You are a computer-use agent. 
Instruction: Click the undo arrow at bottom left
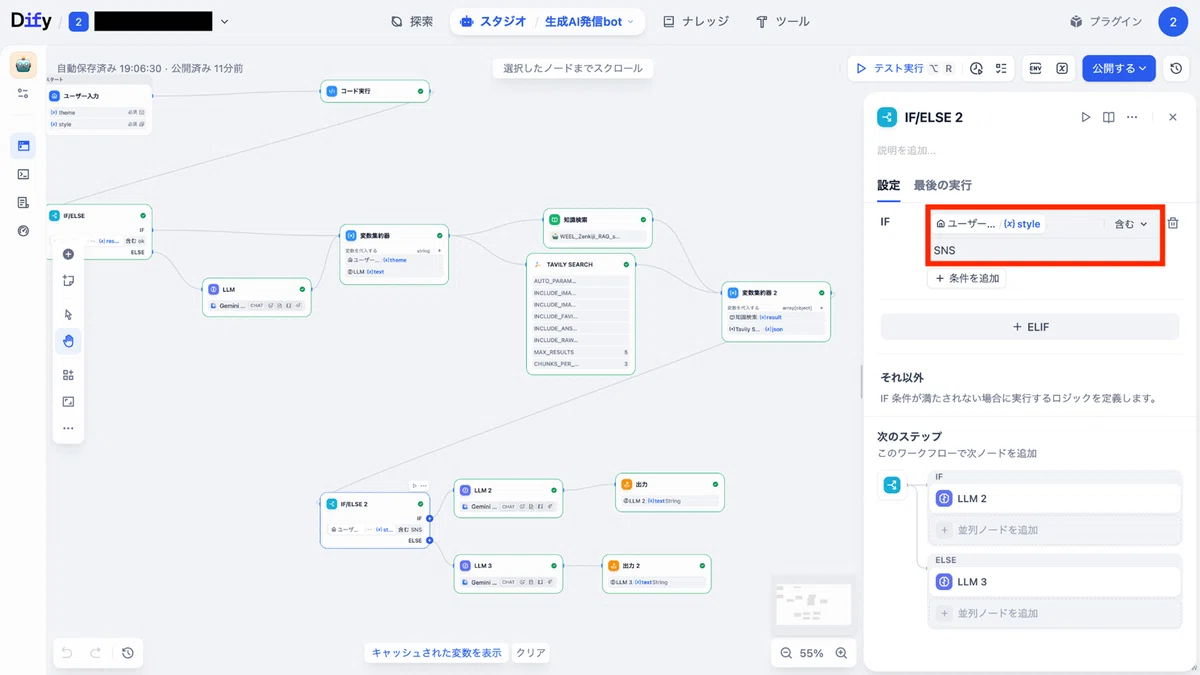coord(68,653)
